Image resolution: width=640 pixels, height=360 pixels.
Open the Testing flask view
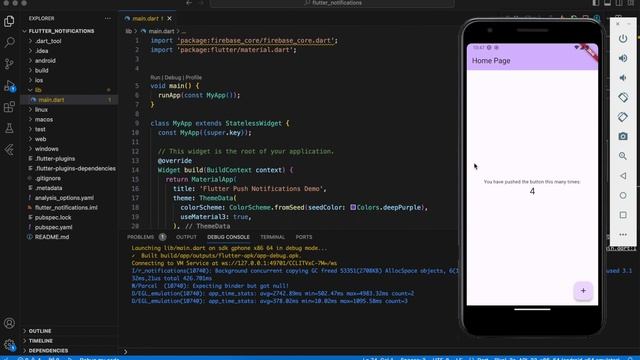[9, 129]
